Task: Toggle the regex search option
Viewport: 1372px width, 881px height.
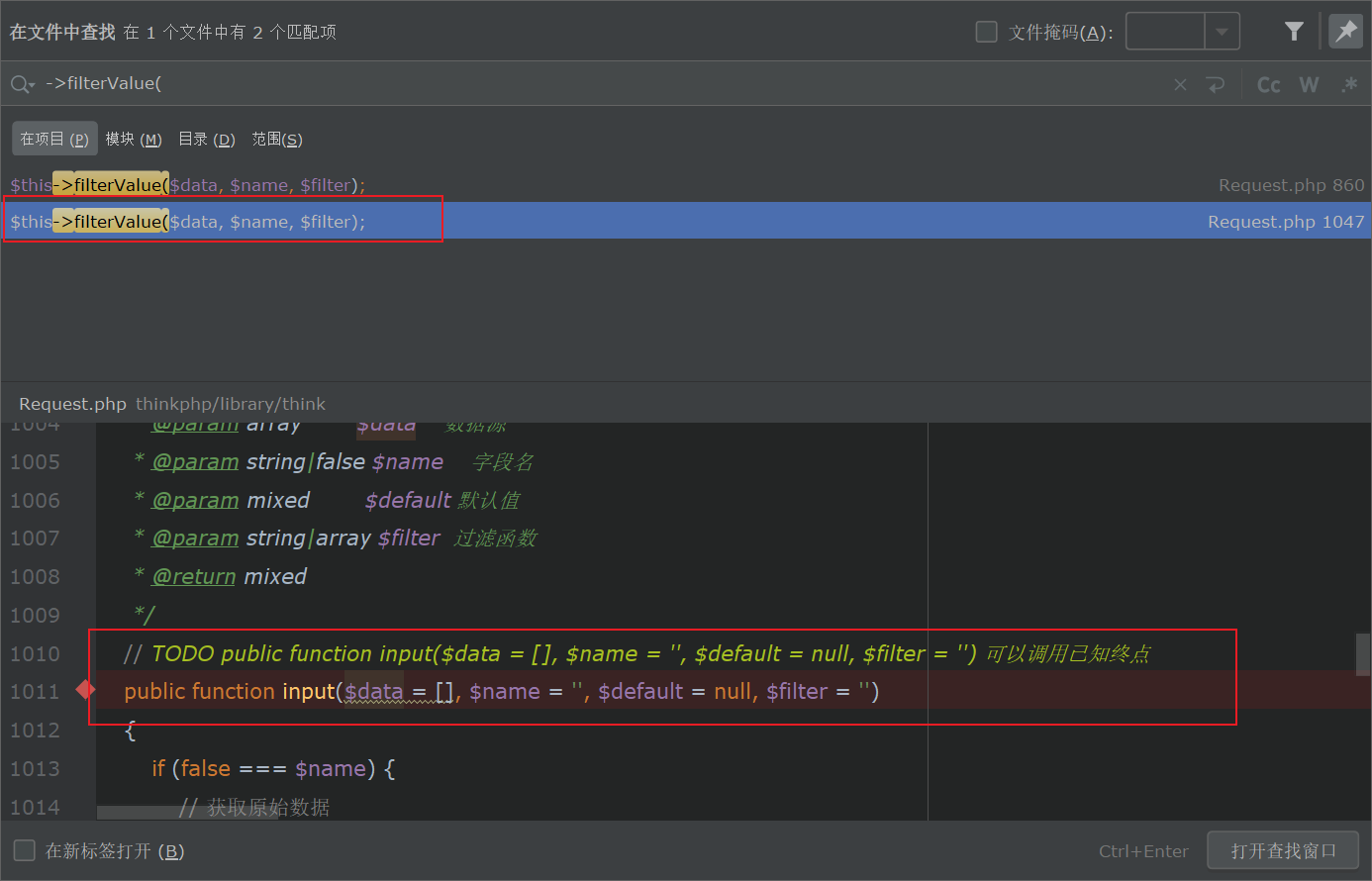Action: [x=1348, y=85]
